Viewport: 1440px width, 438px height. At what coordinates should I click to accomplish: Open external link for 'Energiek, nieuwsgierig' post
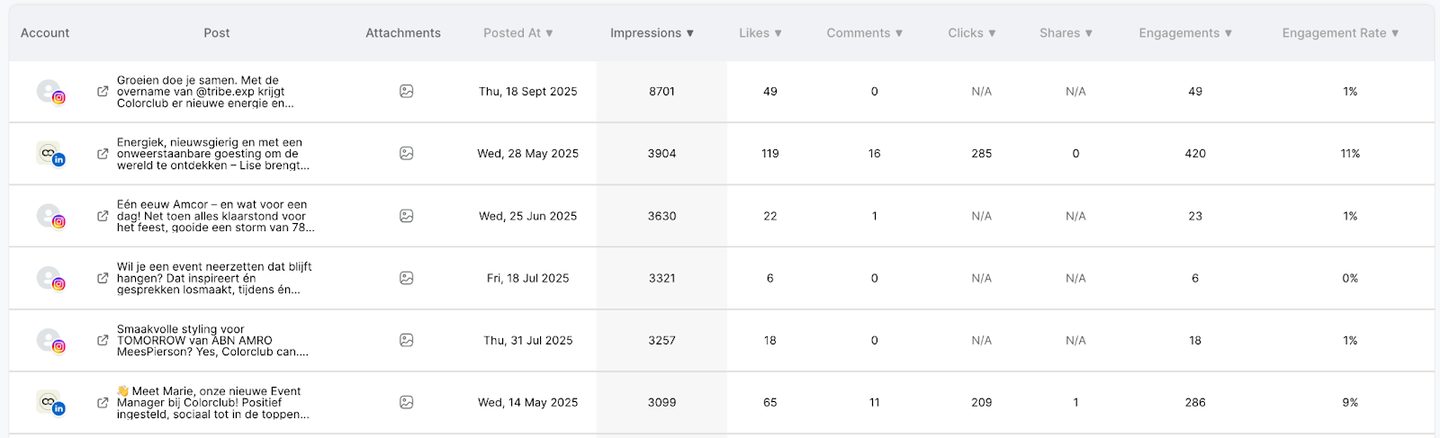pos(103,154)
